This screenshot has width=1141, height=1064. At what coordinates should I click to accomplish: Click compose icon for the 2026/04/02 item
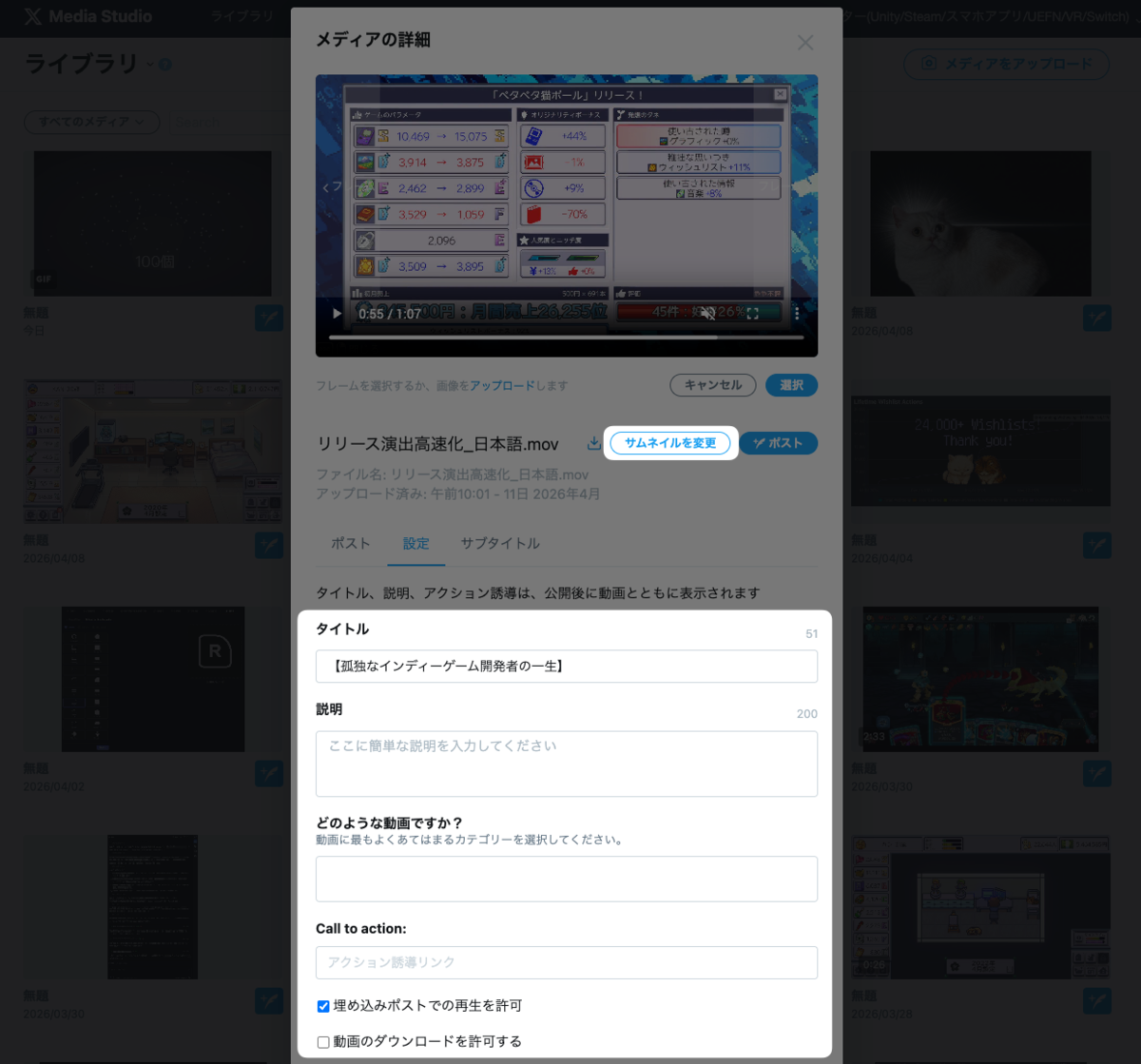point(269,773)
